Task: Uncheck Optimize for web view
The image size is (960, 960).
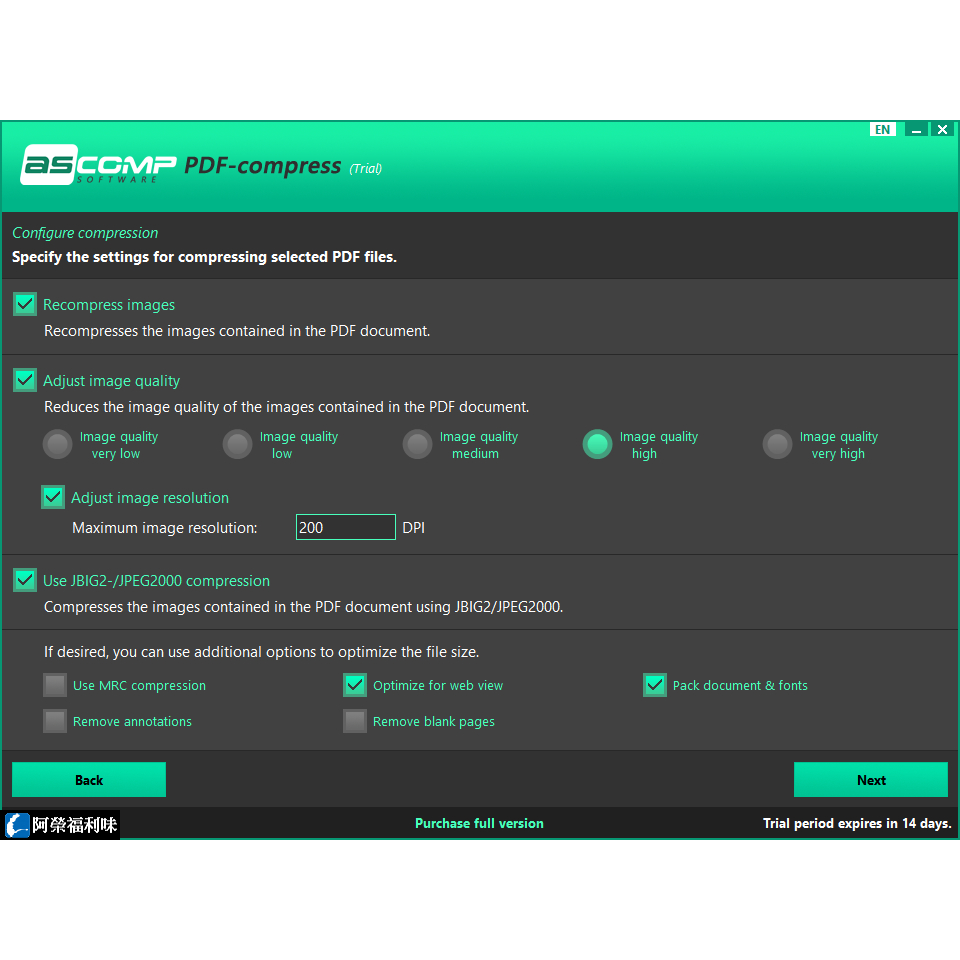Action: click(355, 685)
